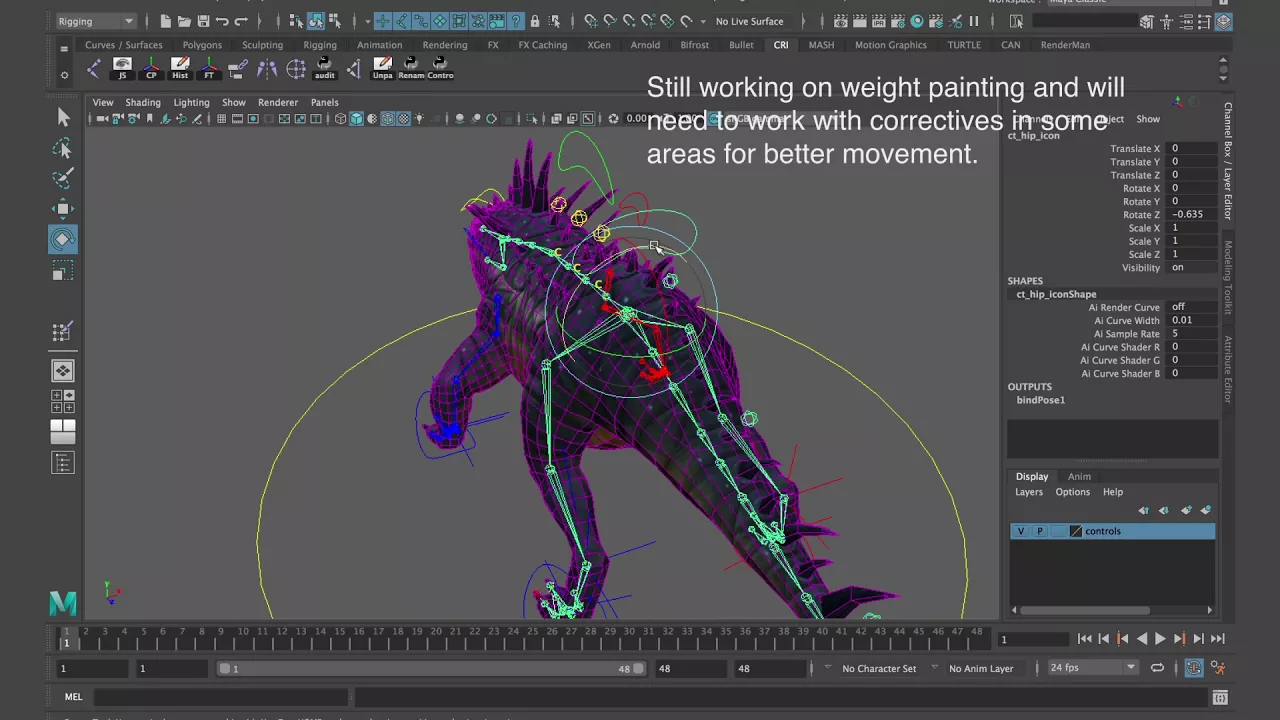
Task: Pick the Scale tool in toolbox
Action: pyautogui.click(x=62, y=272)
